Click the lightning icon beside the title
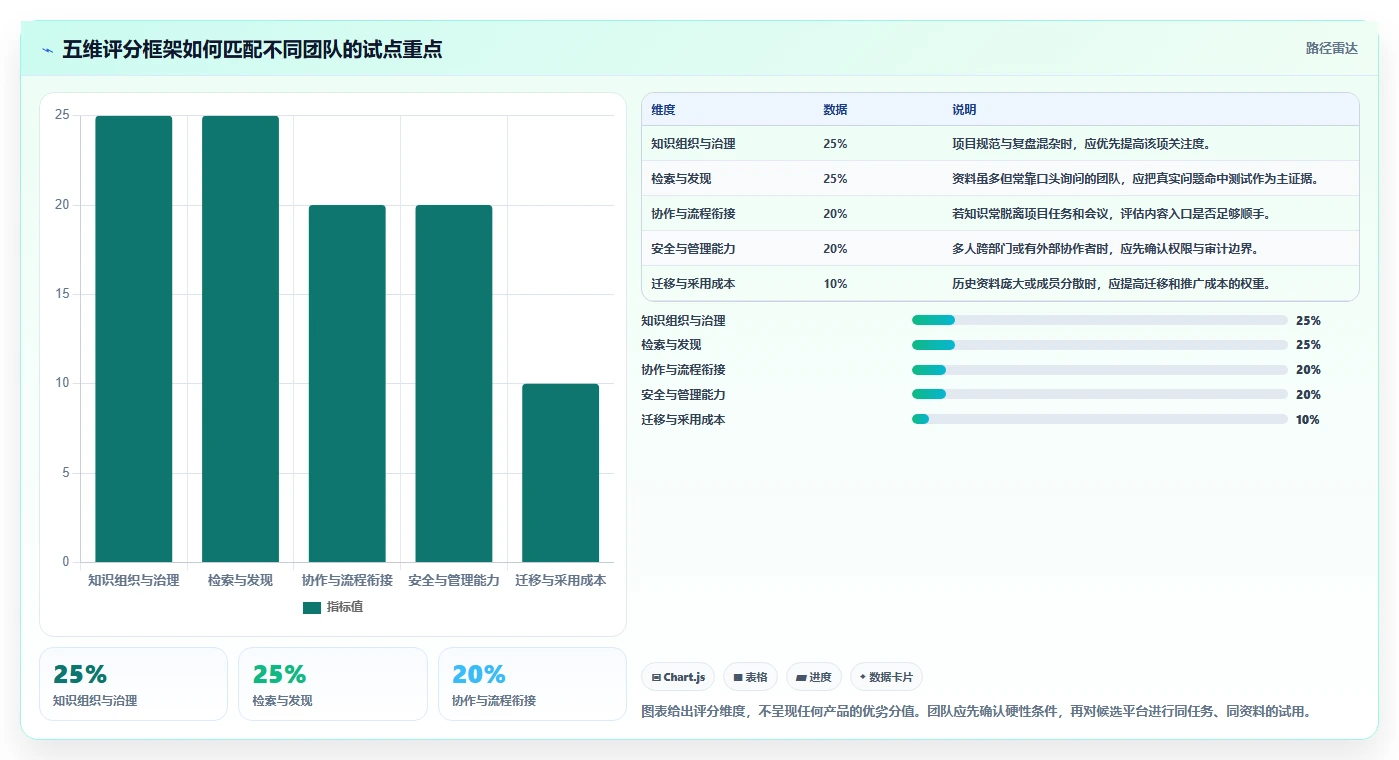Screen dimensions: 1399x760 tap(47, 50)
